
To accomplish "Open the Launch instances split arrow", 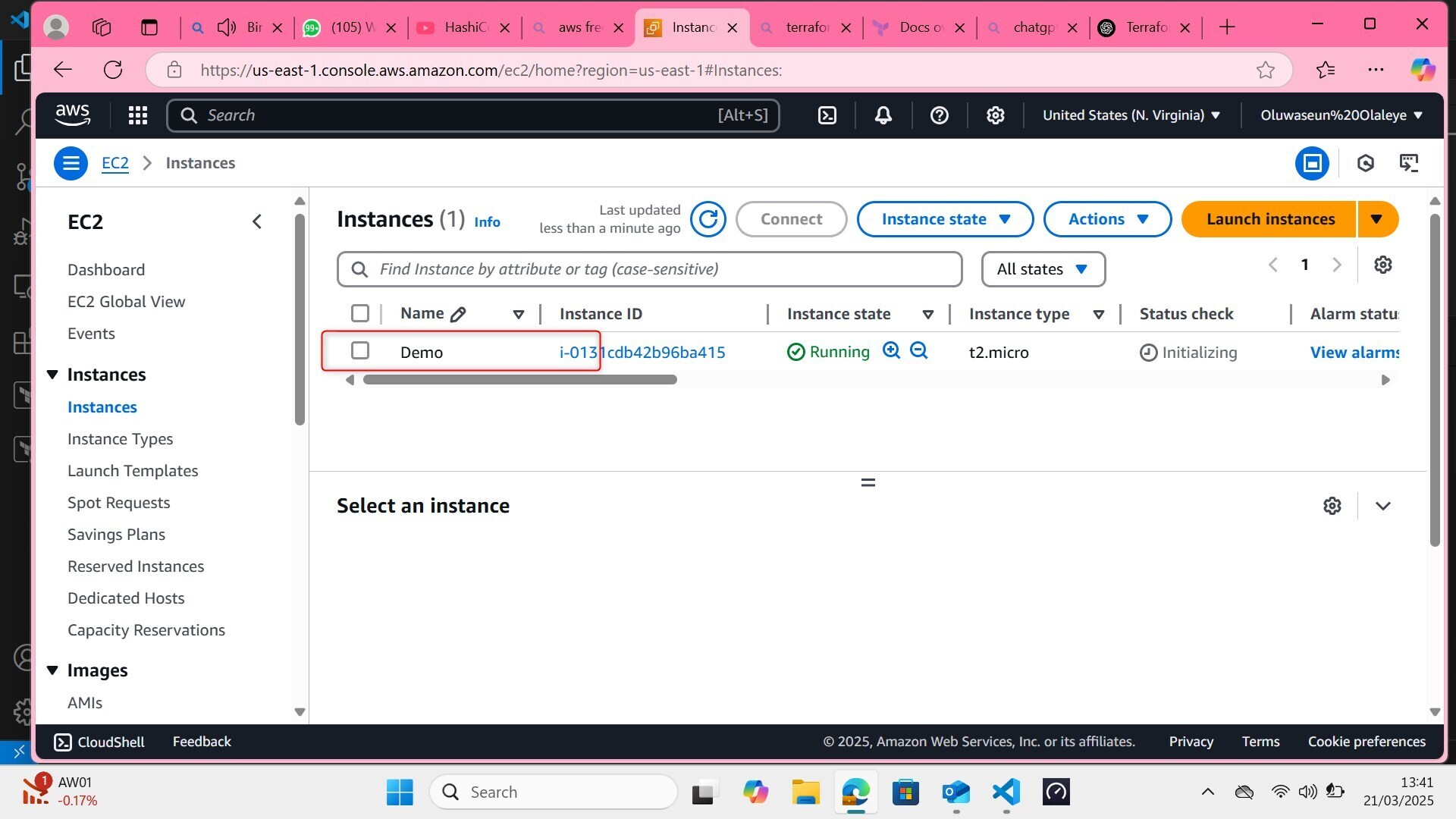I will (1378, 219).
